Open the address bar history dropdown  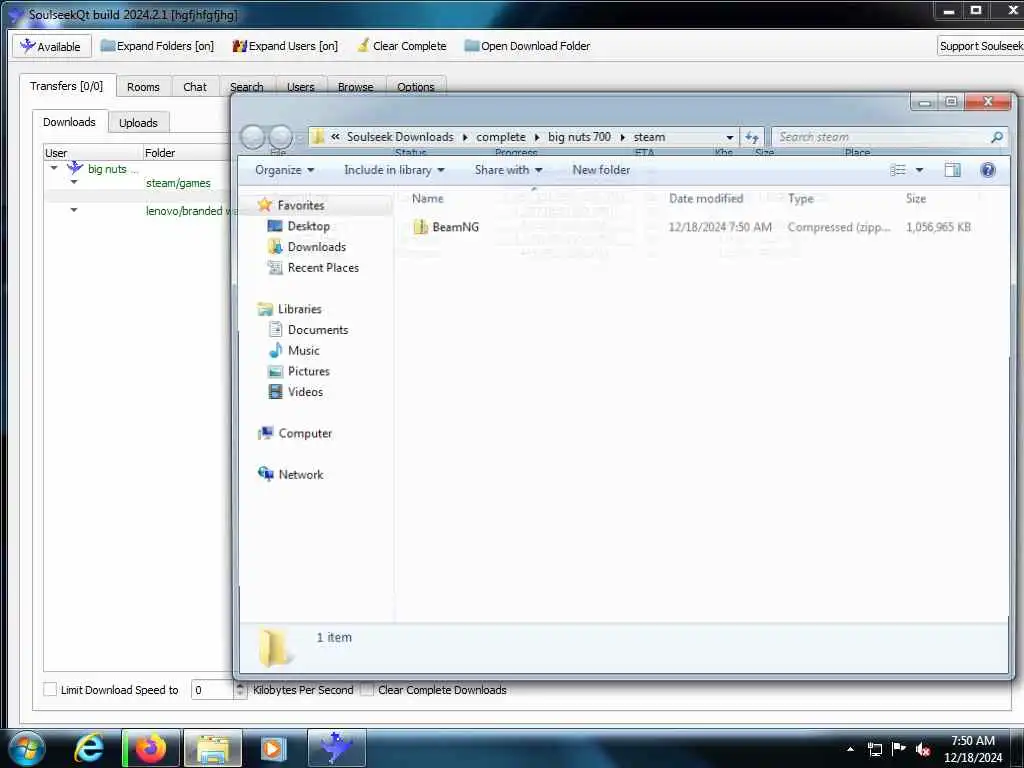[x=729, y=137]
